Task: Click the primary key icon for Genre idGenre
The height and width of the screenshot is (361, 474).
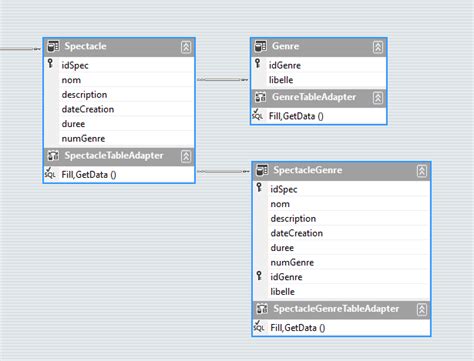Action: 258,63
